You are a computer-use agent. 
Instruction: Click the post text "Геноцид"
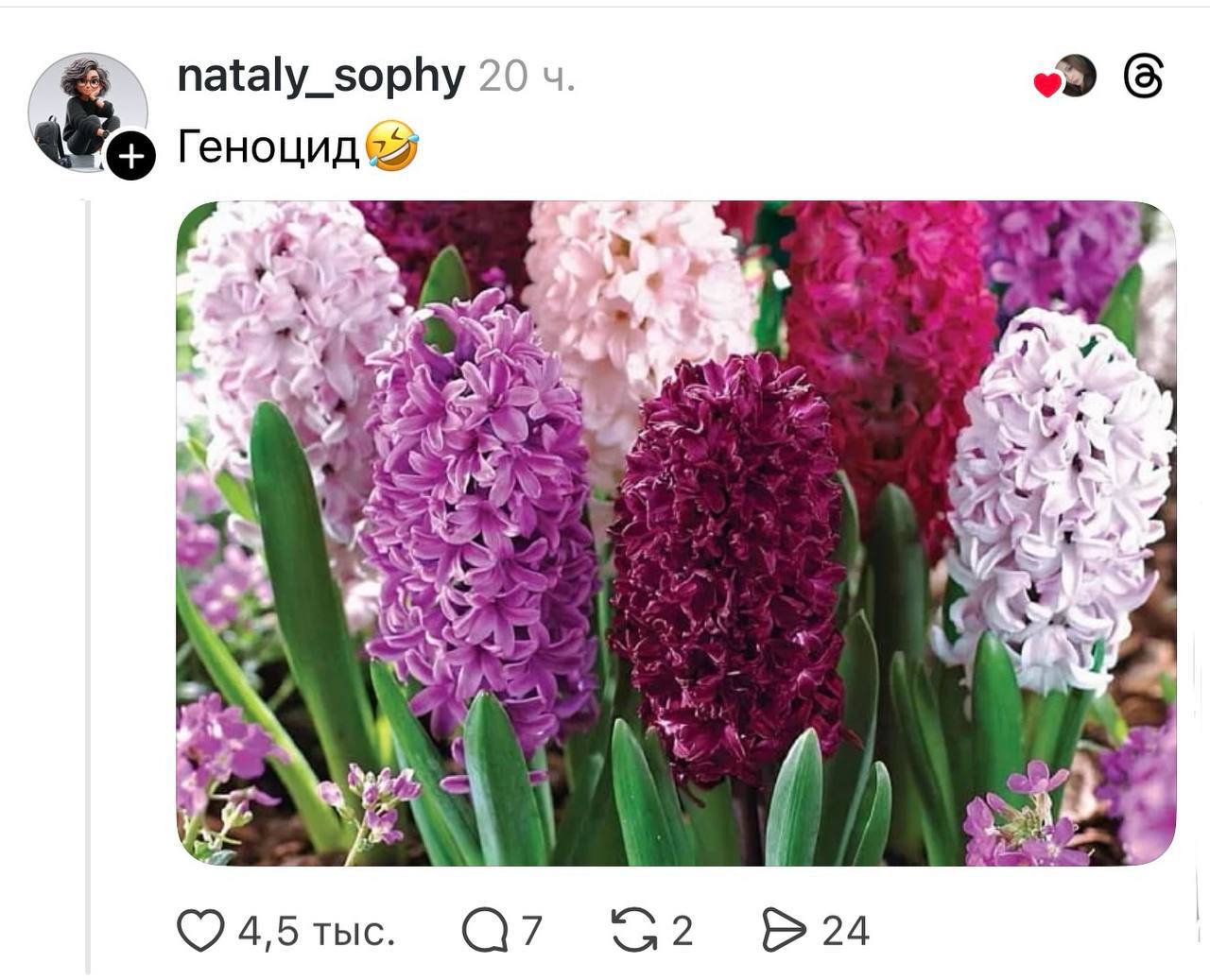(x=268, y=147)
